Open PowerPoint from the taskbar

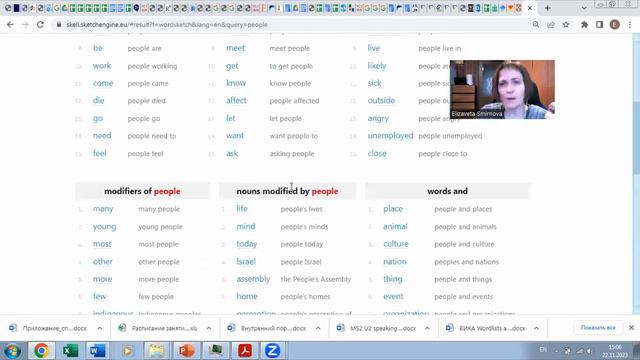[x=186, y=351]
